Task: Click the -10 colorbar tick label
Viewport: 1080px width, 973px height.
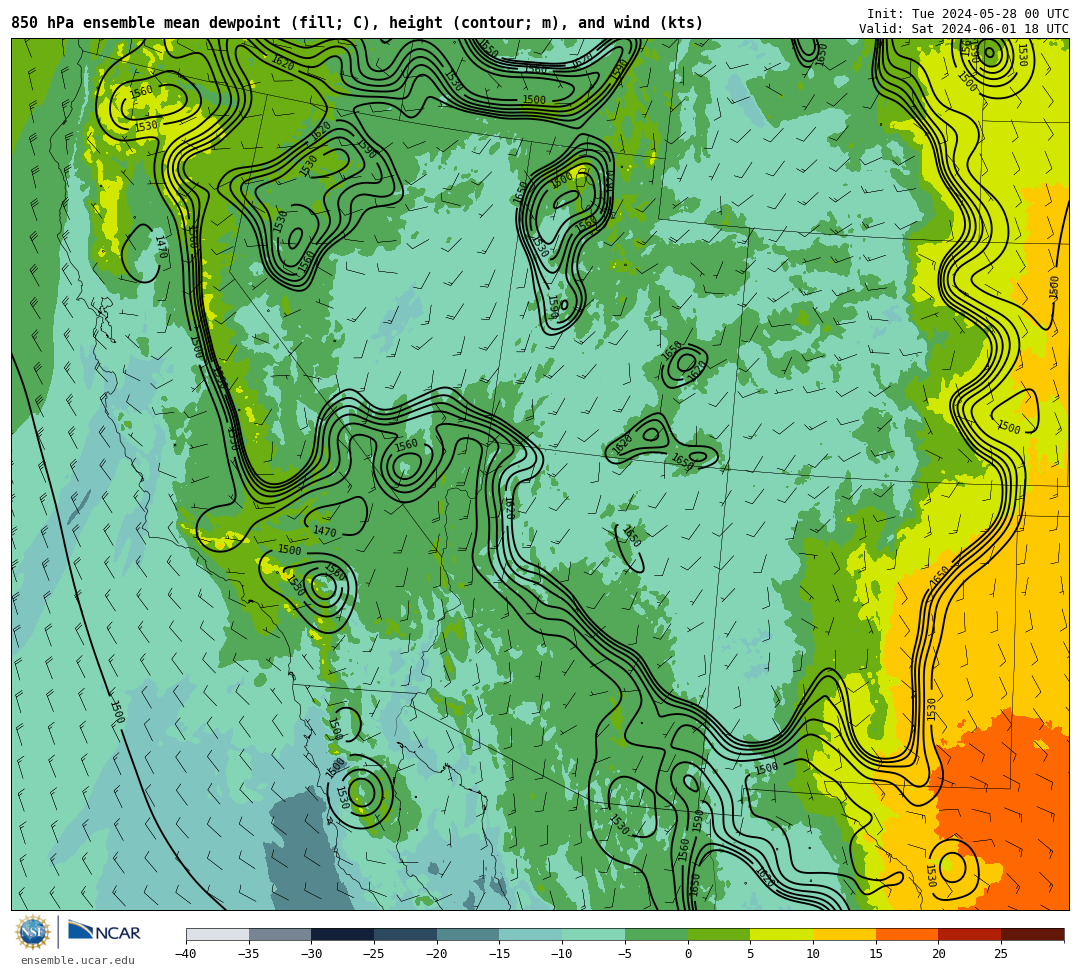Action: [x=562, y=954]
